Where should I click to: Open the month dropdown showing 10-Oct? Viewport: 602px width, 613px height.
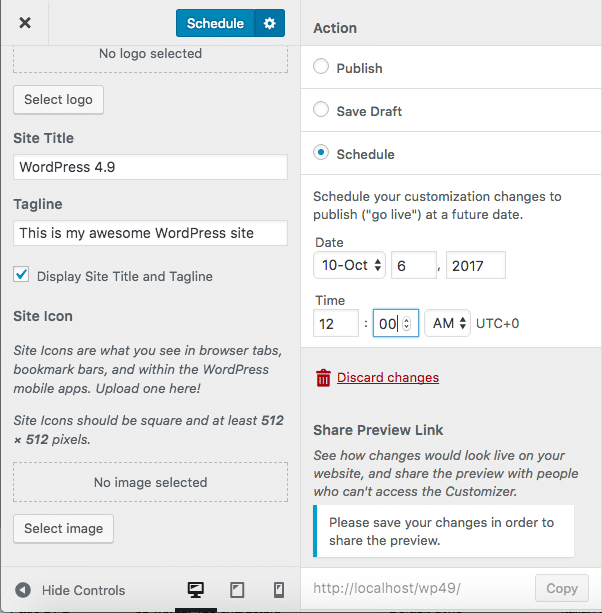(x=349, y=265)
